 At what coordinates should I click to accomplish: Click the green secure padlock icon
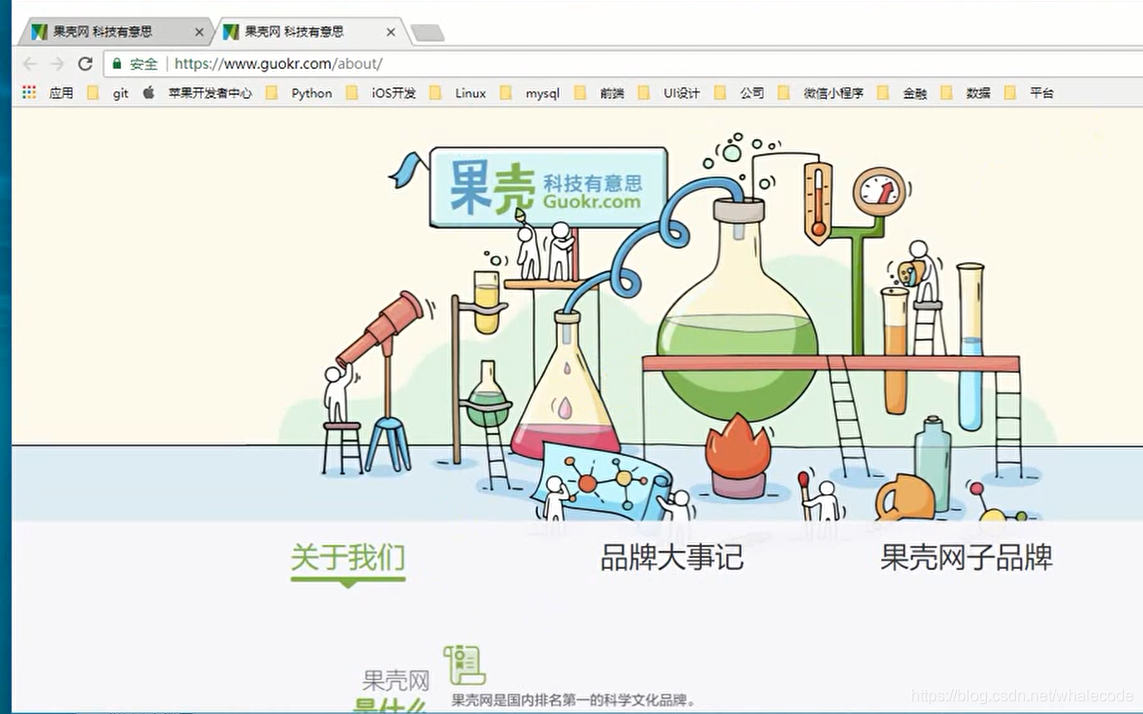point(117,64)
